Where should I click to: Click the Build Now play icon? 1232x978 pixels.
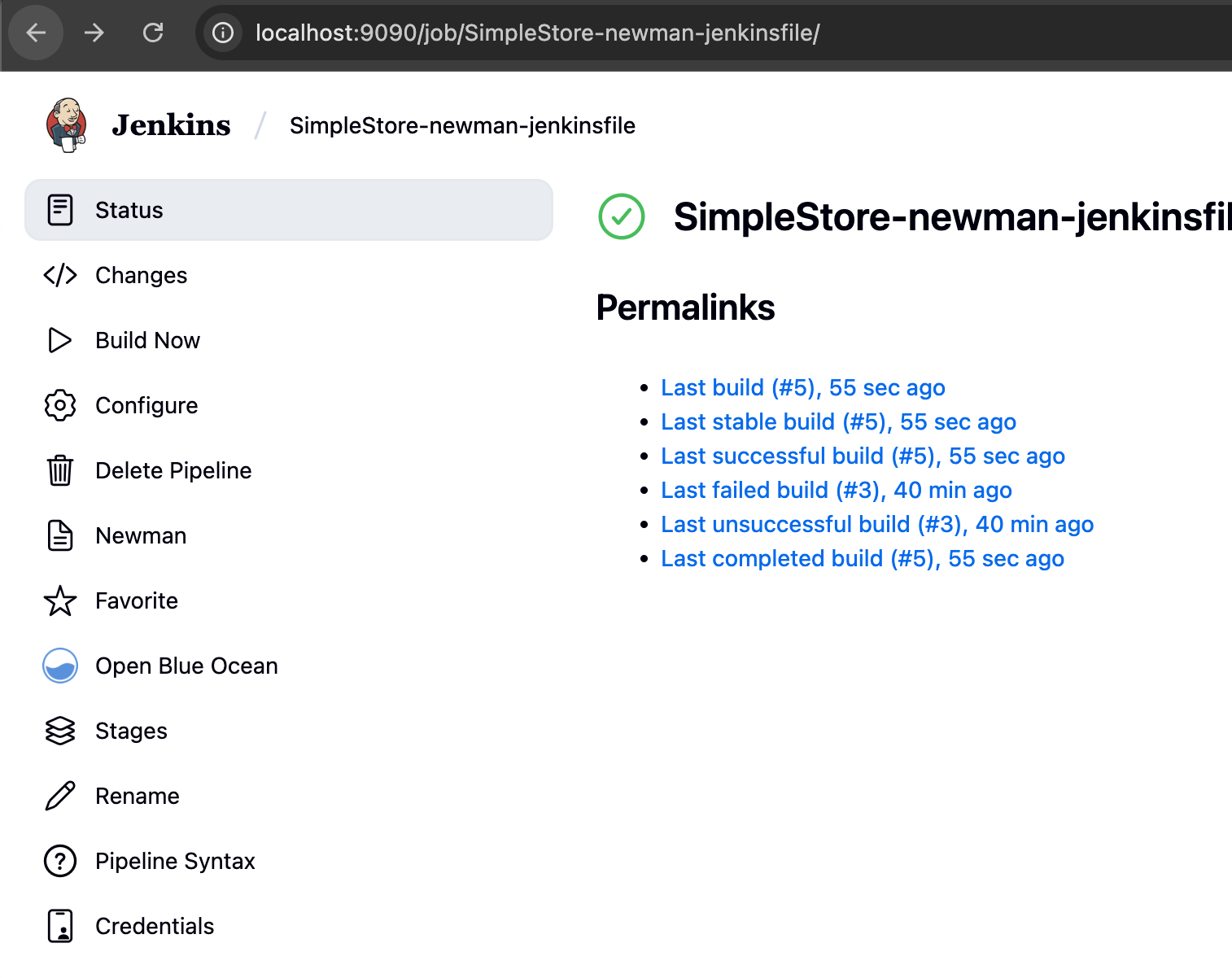[60, 340]
